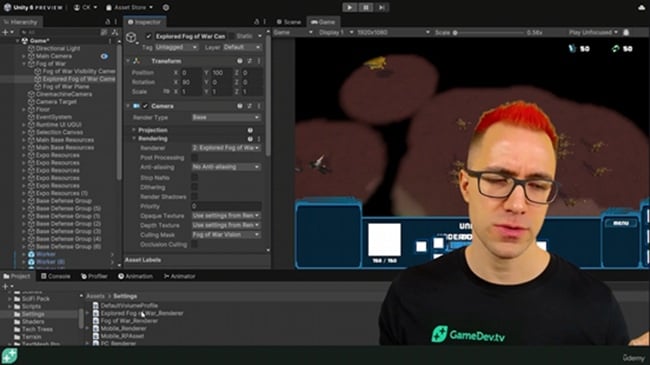
Task: Click the Inspector panel lock icon
Action: [257, 22]
